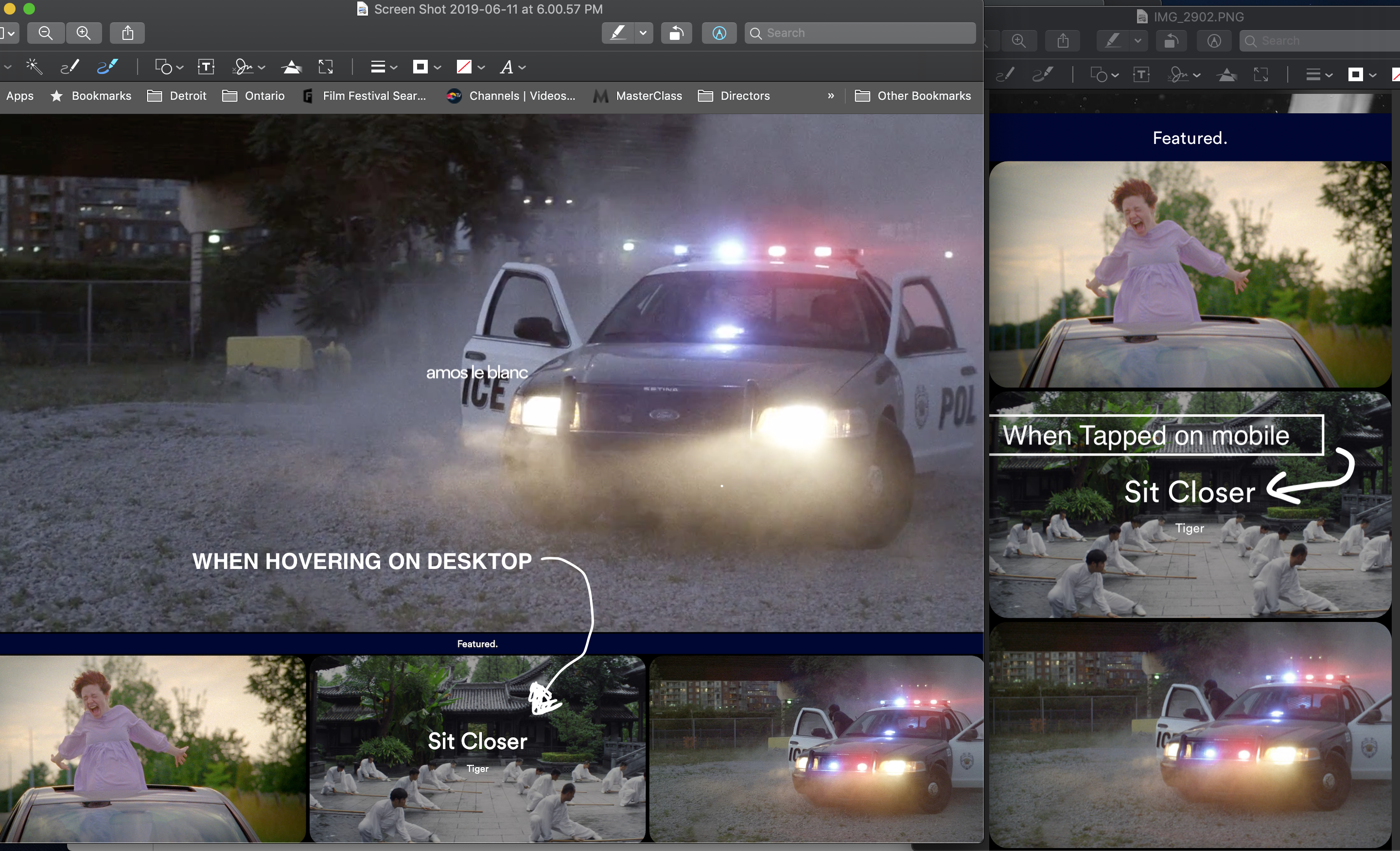Open Text Style menu in Screen Shot window
The width and height of the screenshot is (1400, 851).
point(506,67)
